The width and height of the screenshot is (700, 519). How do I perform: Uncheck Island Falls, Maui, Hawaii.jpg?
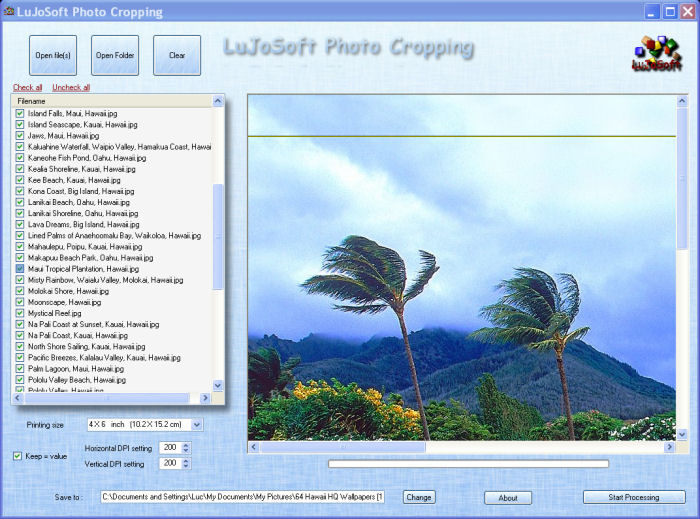[20, 113]
